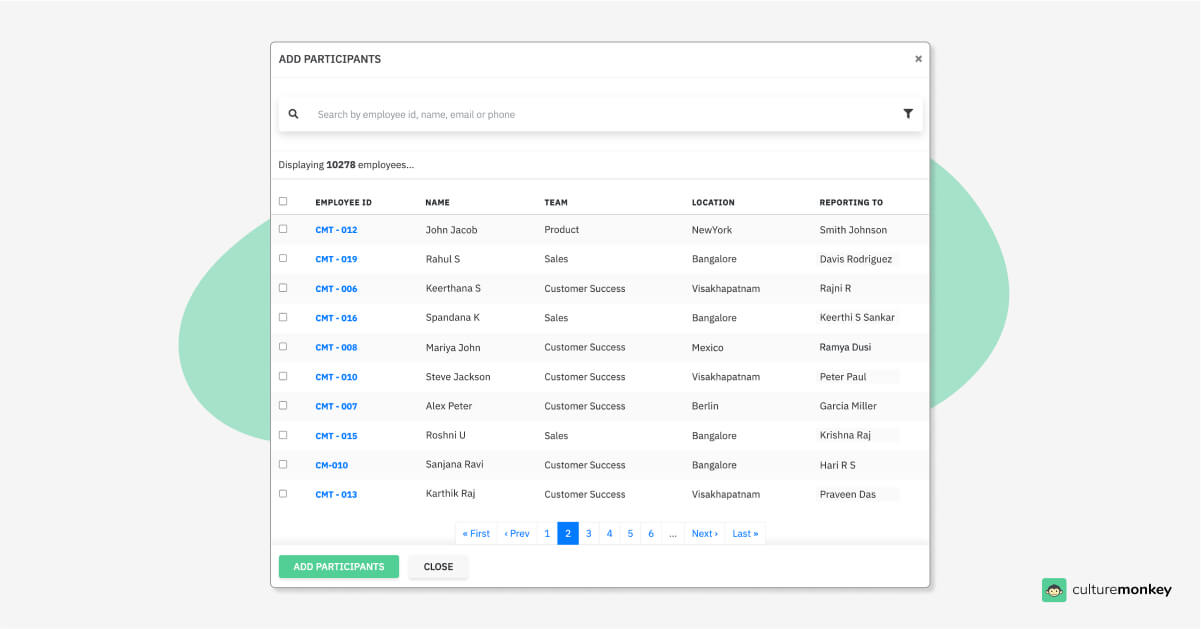Click the Location column header
Screen dimensions: 1201x629
[x=713, y=202]
